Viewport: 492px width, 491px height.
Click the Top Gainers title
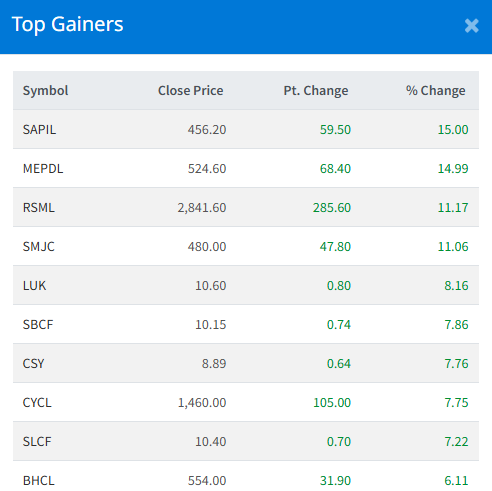pos(67,24)
